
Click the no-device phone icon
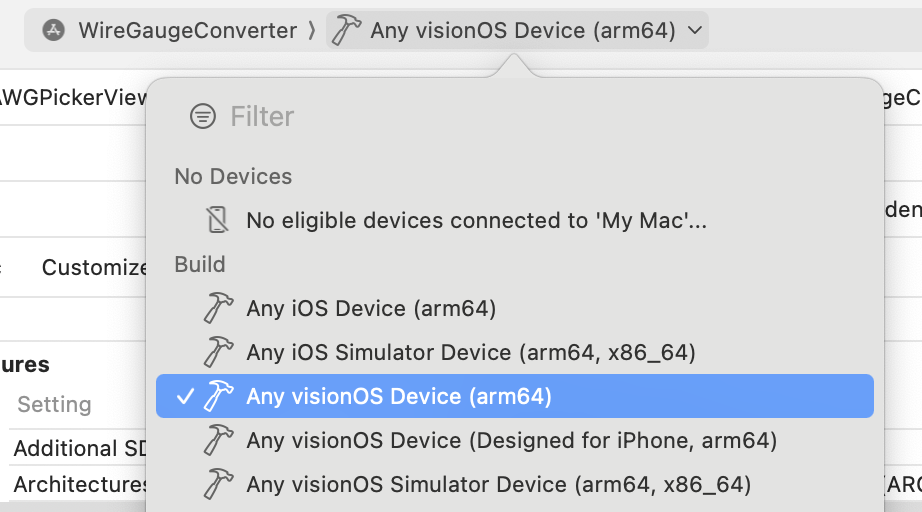coord(218,220)
